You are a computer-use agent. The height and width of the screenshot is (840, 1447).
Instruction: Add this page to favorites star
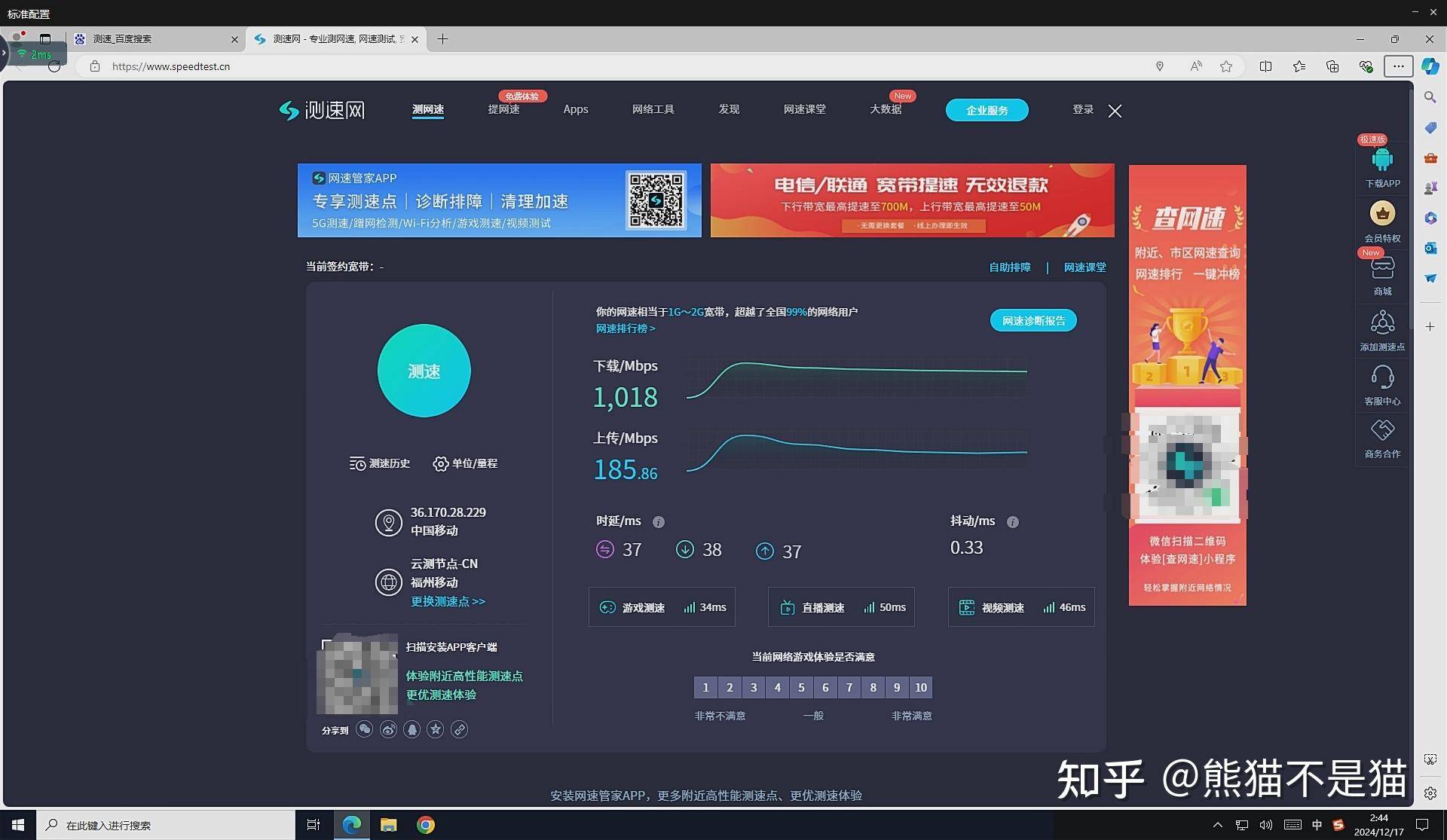coord(1226,66)
